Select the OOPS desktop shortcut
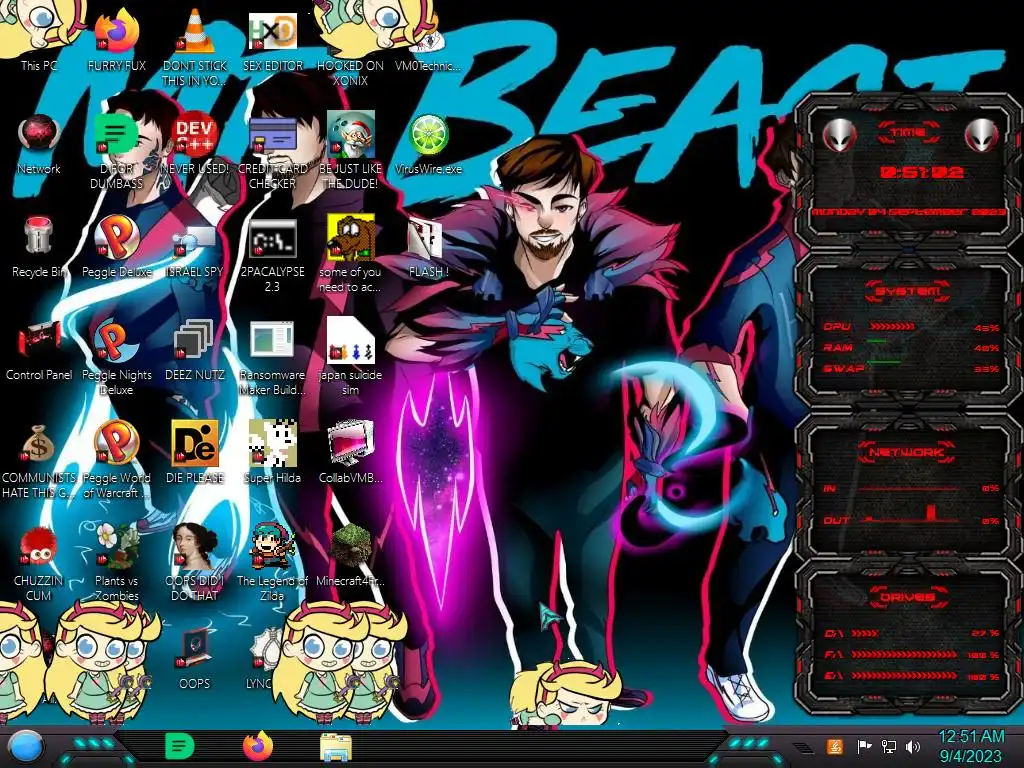This screenshot has height=768, width=1024. coord(195,658)
